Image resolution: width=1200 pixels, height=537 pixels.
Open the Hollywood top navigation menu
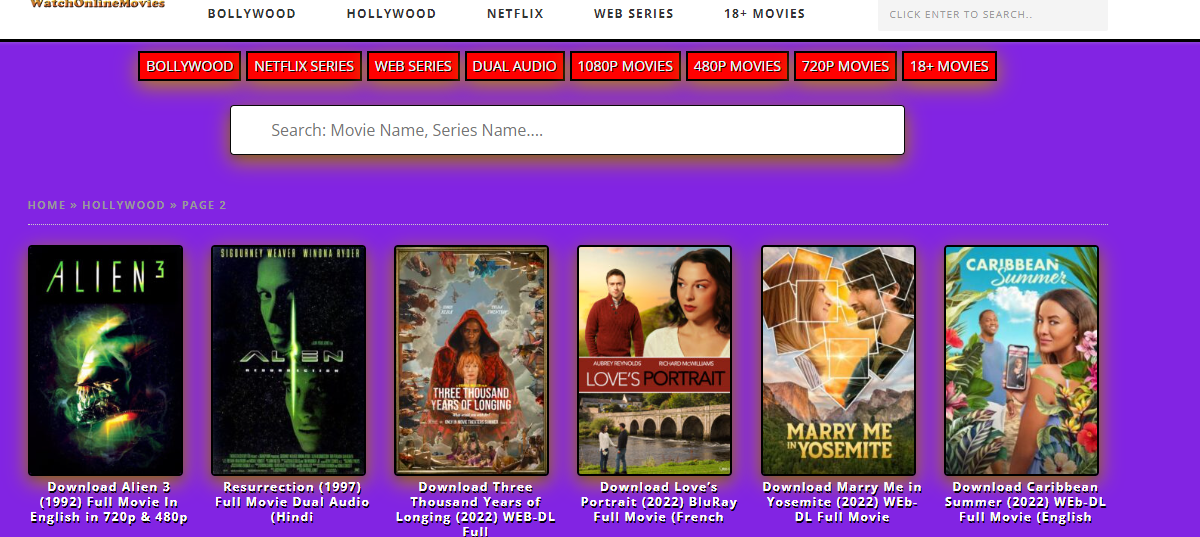pos(391,14)
